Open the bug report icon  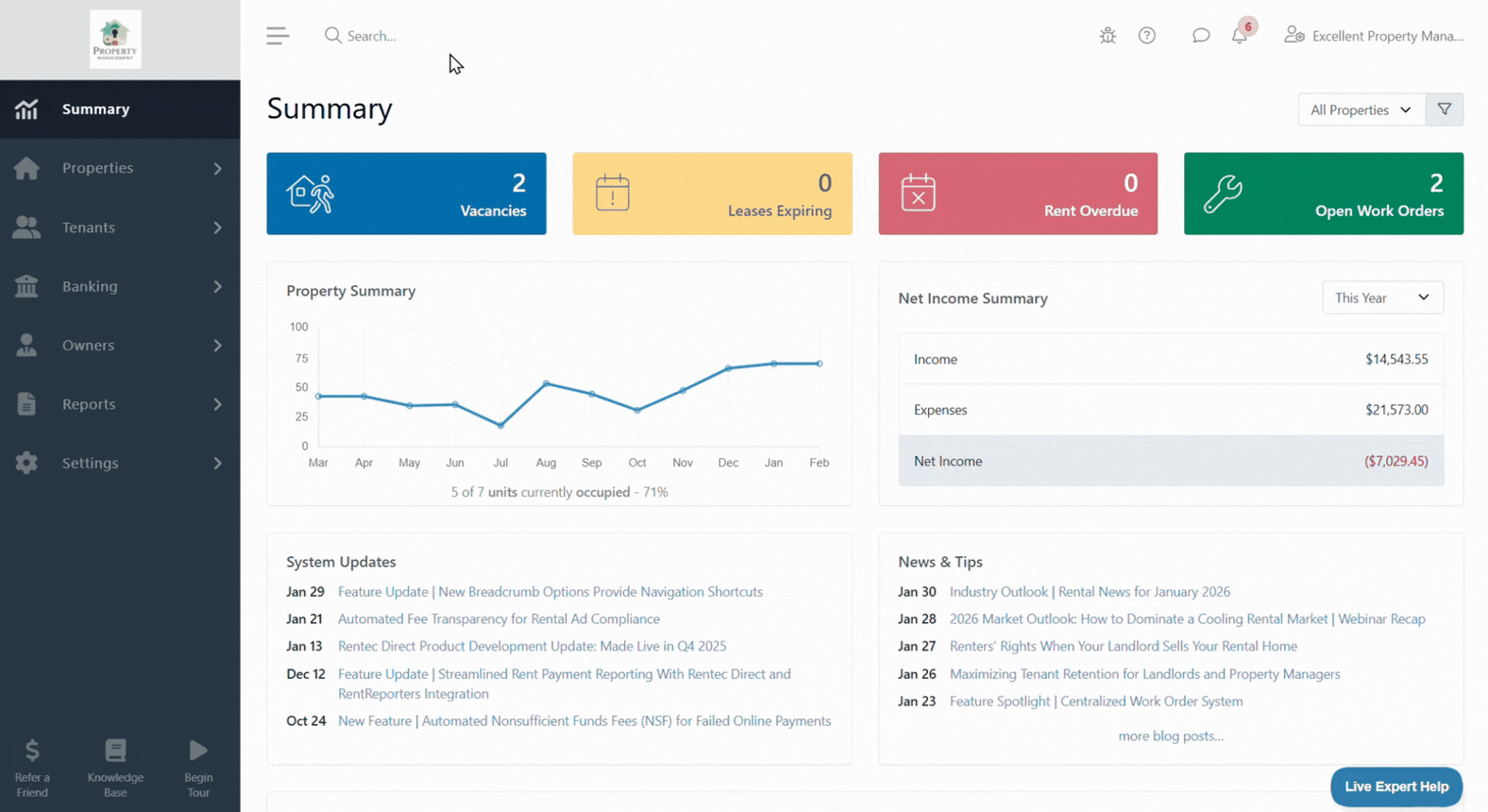(x=1108, y=36)
